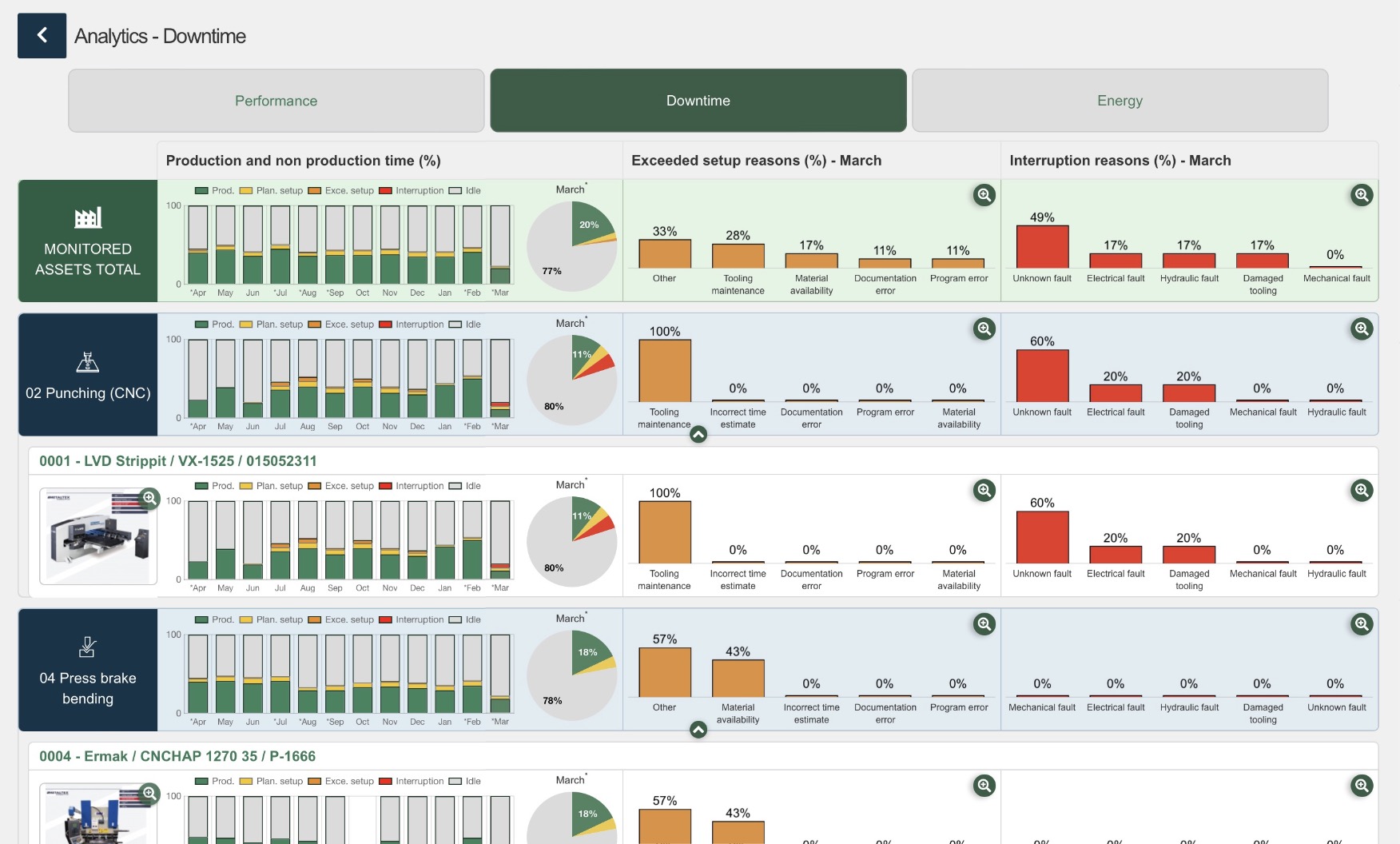Zoom interruption chart for 04 Press brake bending

point(1361,624)
